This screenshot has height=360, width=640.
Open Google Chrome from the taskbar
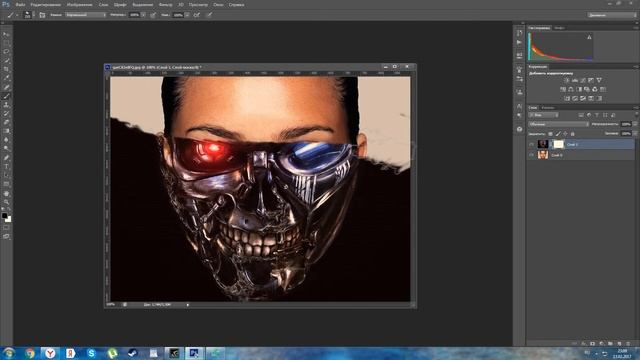(29, 353)
